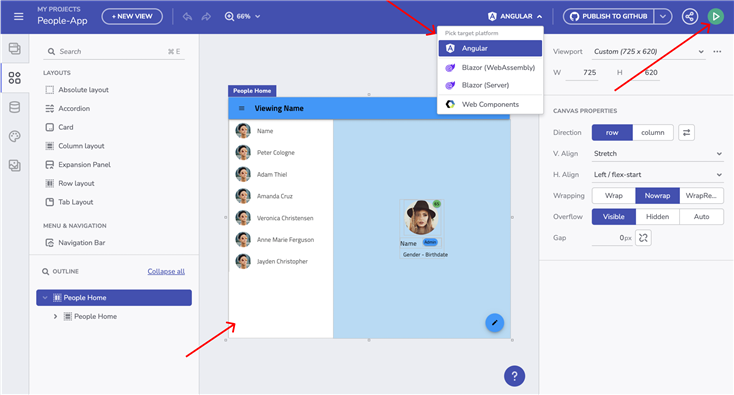Select Peter Cologne list item
Viewport: 734px width, 395px height.
click(281, 153)
